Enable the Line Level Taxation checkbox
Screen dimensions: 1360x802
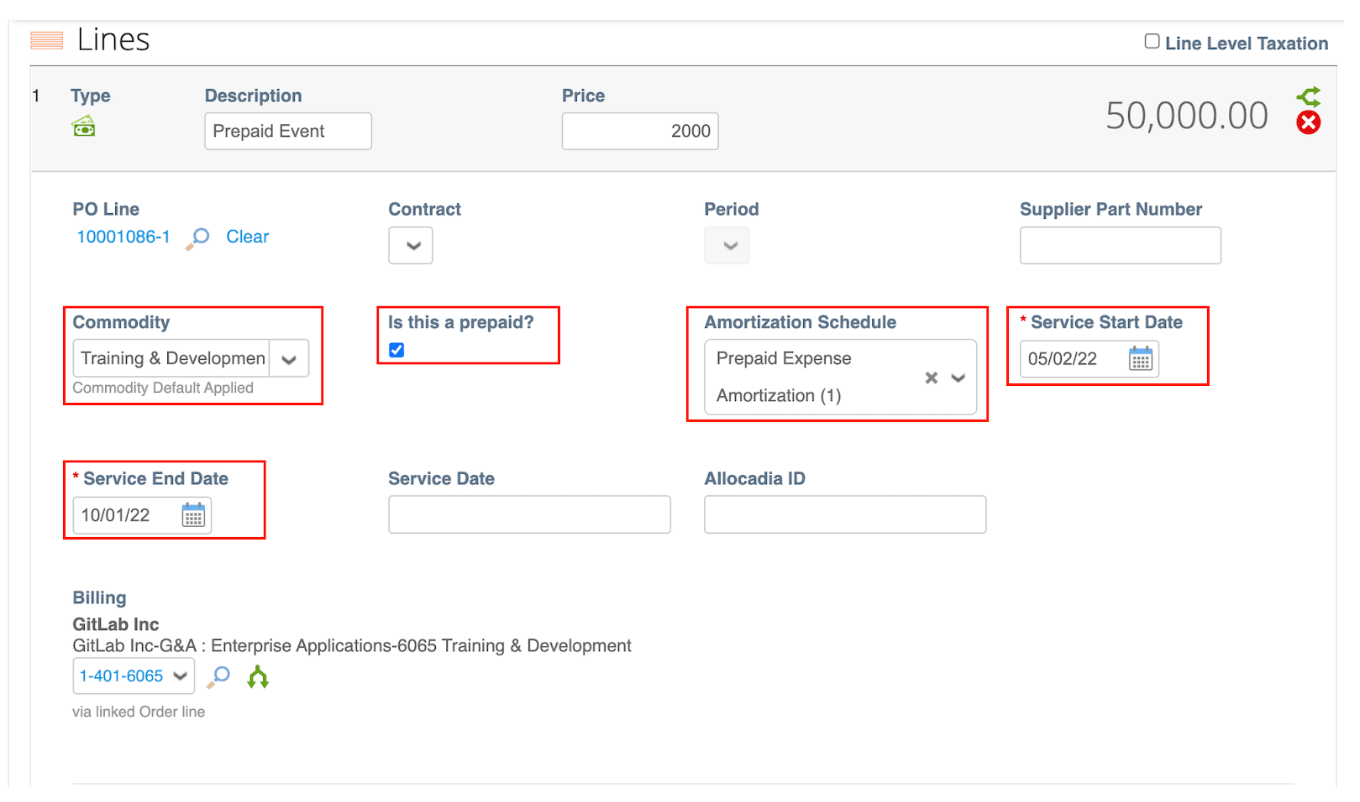point(1152,42)
